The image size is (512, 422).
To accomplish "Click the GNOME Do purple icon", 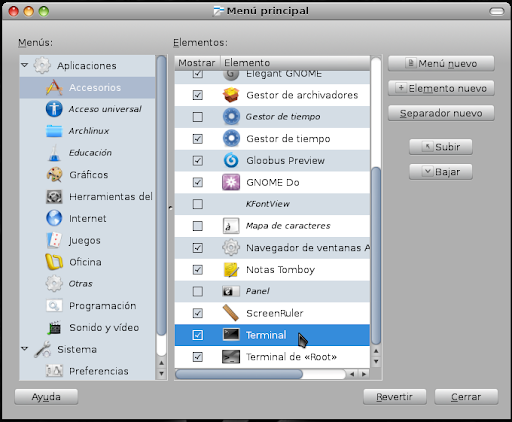I will [x=231, y=182].
